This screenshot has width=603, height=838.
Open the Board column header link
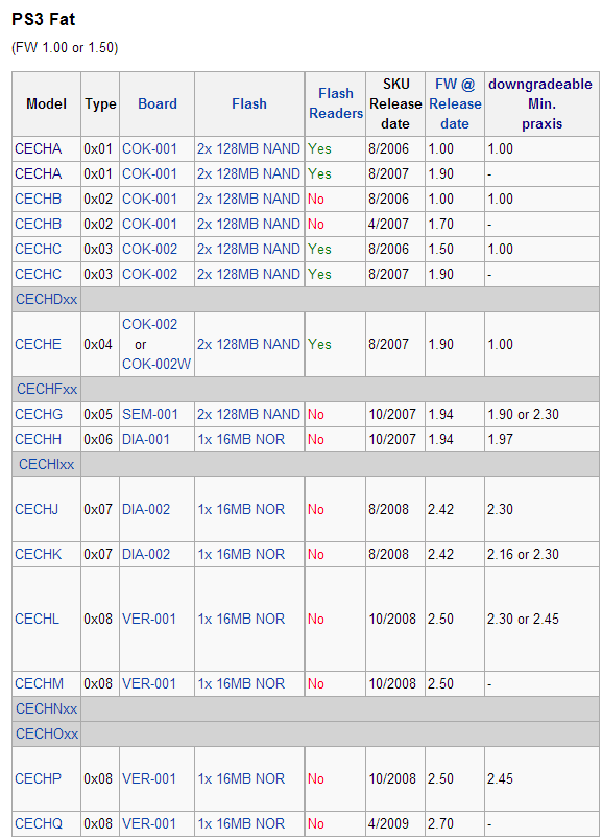point(157,104)
